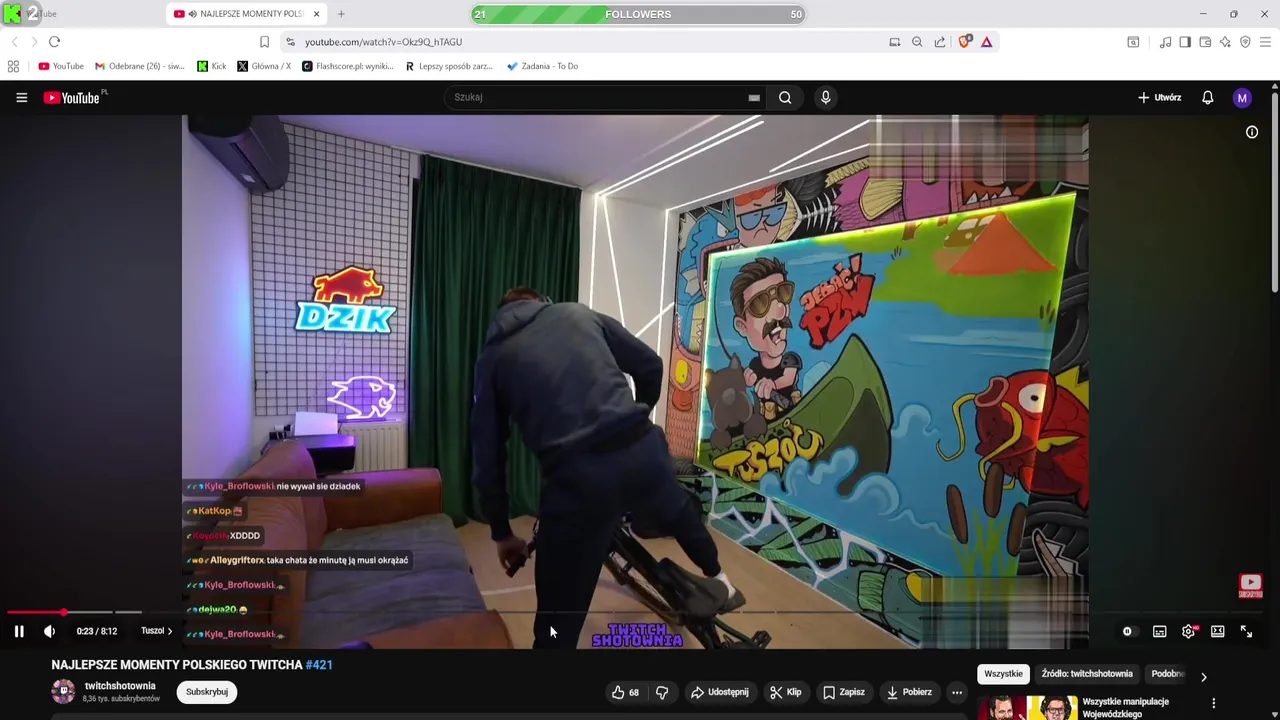Open the Główna / X bookmark

coord(264,66)
